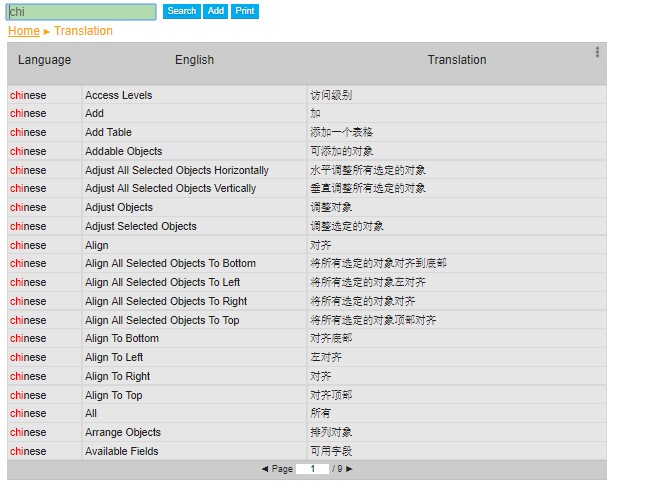Focus the search field containing 'chi'

coord(81,12)
